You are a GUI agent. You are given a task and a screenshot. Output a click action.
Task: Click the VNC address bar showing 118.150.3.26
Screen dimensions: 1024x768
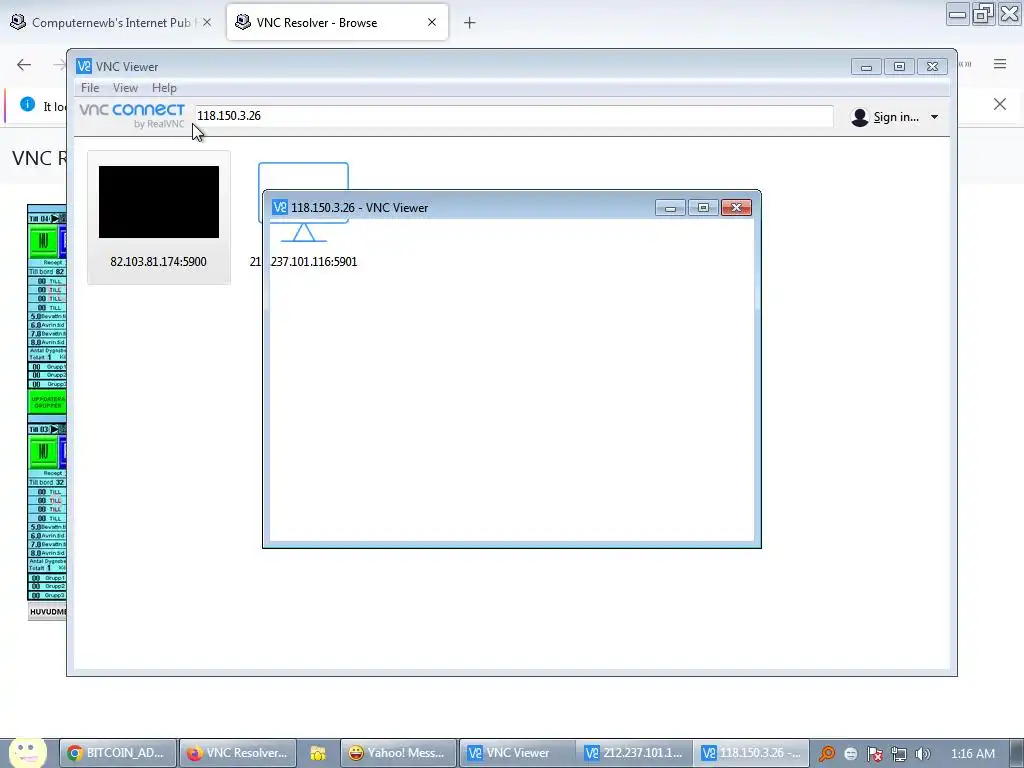click(513, 116)
